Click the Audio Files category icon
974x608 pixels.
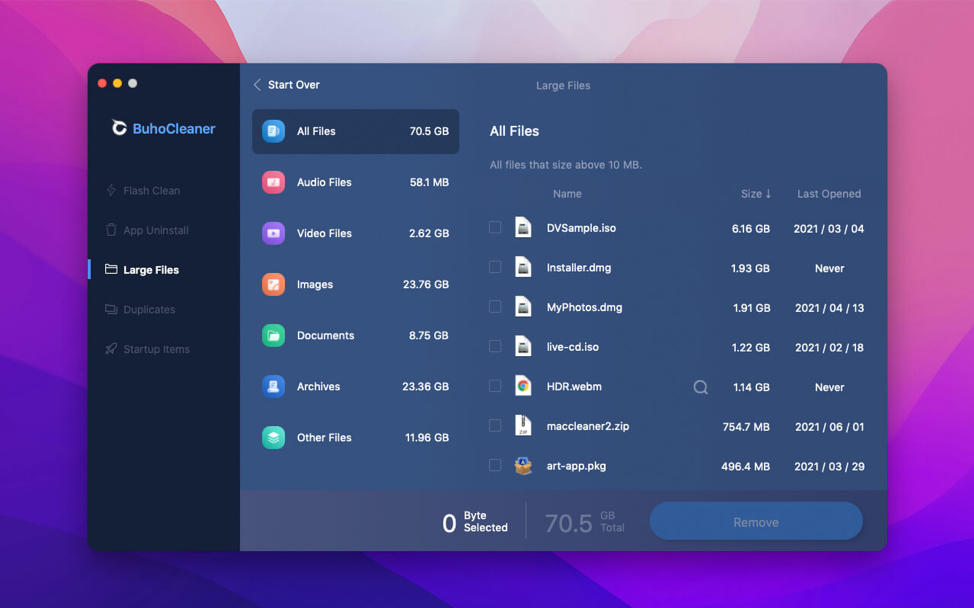(273, 182)
